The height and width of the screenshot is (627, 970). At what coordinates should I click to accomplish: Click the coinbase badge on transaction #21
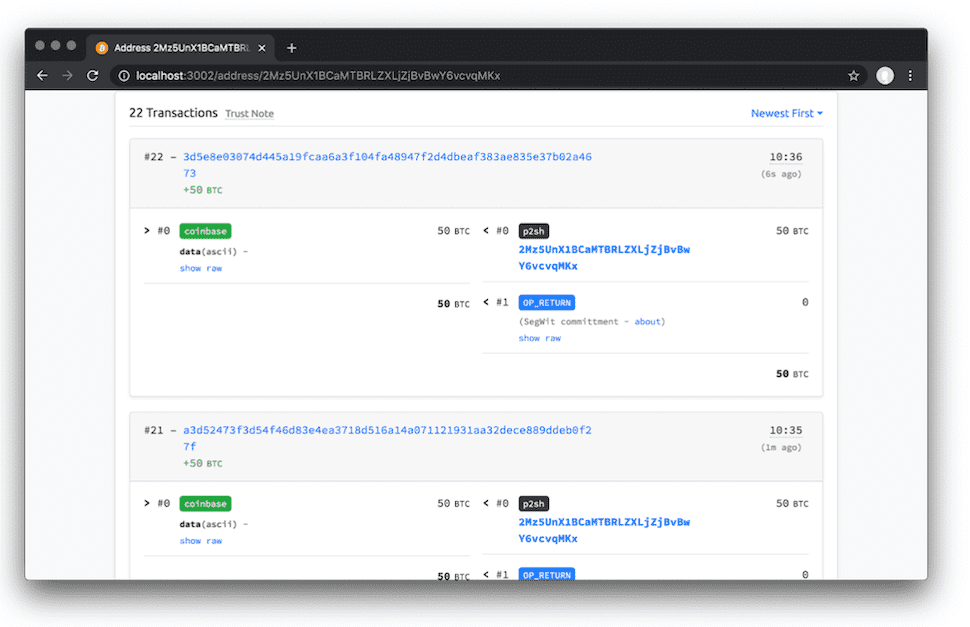pyautogui.click(x=205, y=503)
